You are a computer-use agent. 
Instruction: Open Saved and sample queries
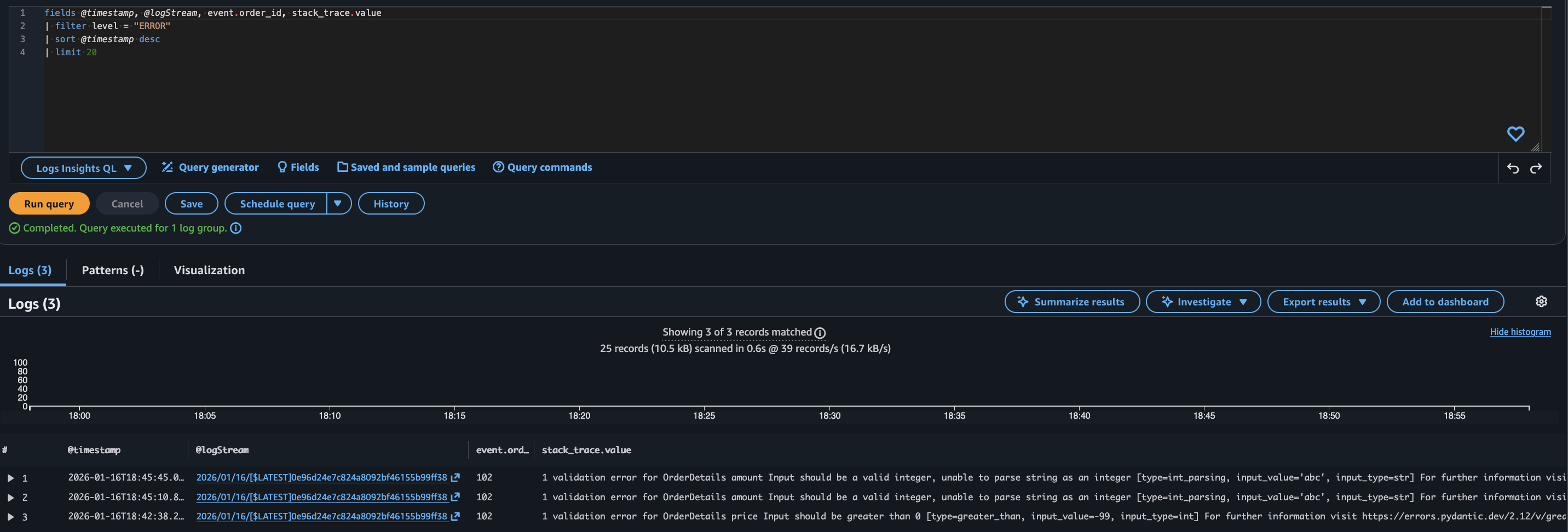click(x=405, y=167)
